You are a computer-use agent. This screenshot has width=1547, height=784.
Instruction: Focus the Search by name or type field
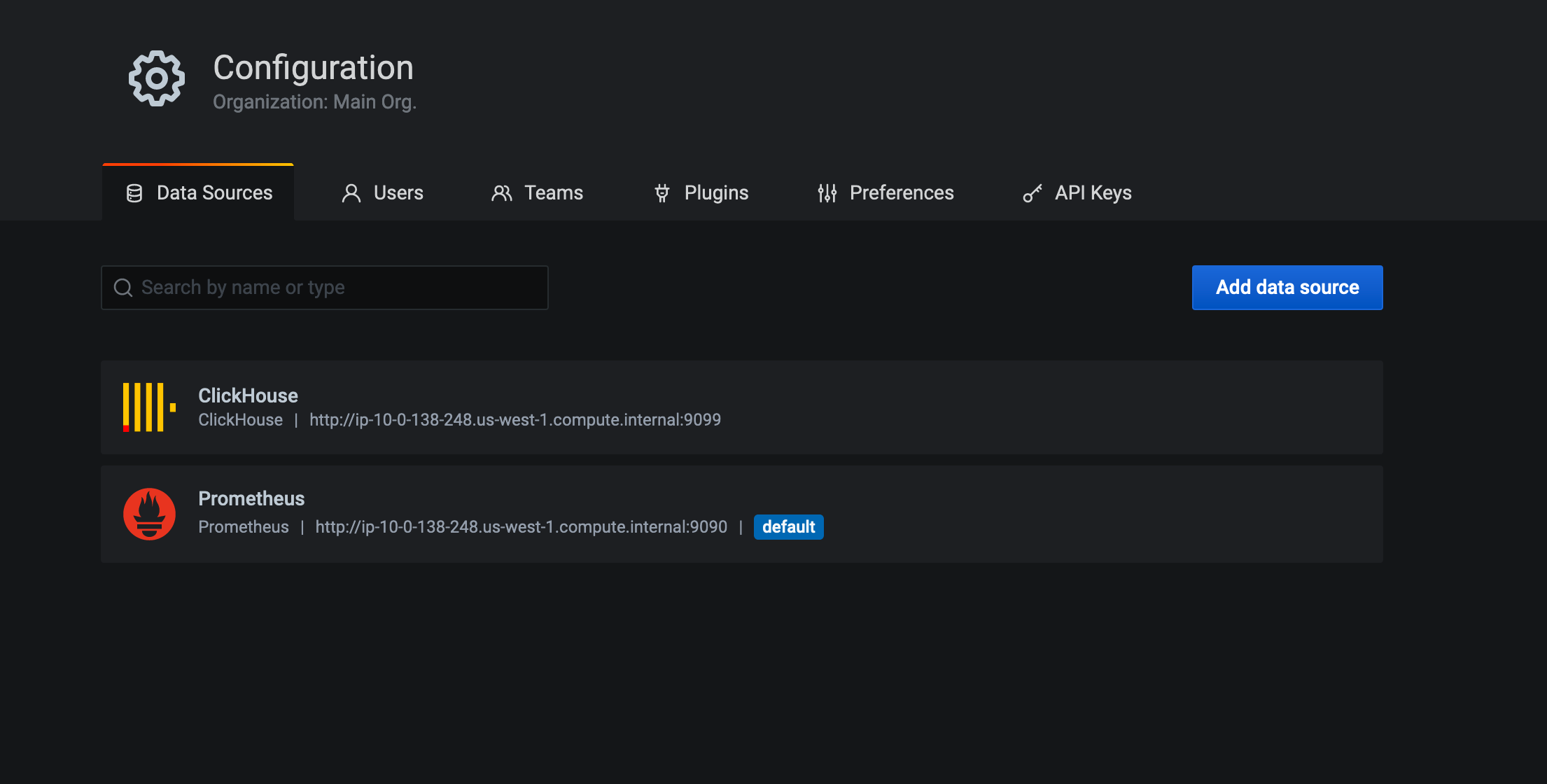tap(336, 288)
